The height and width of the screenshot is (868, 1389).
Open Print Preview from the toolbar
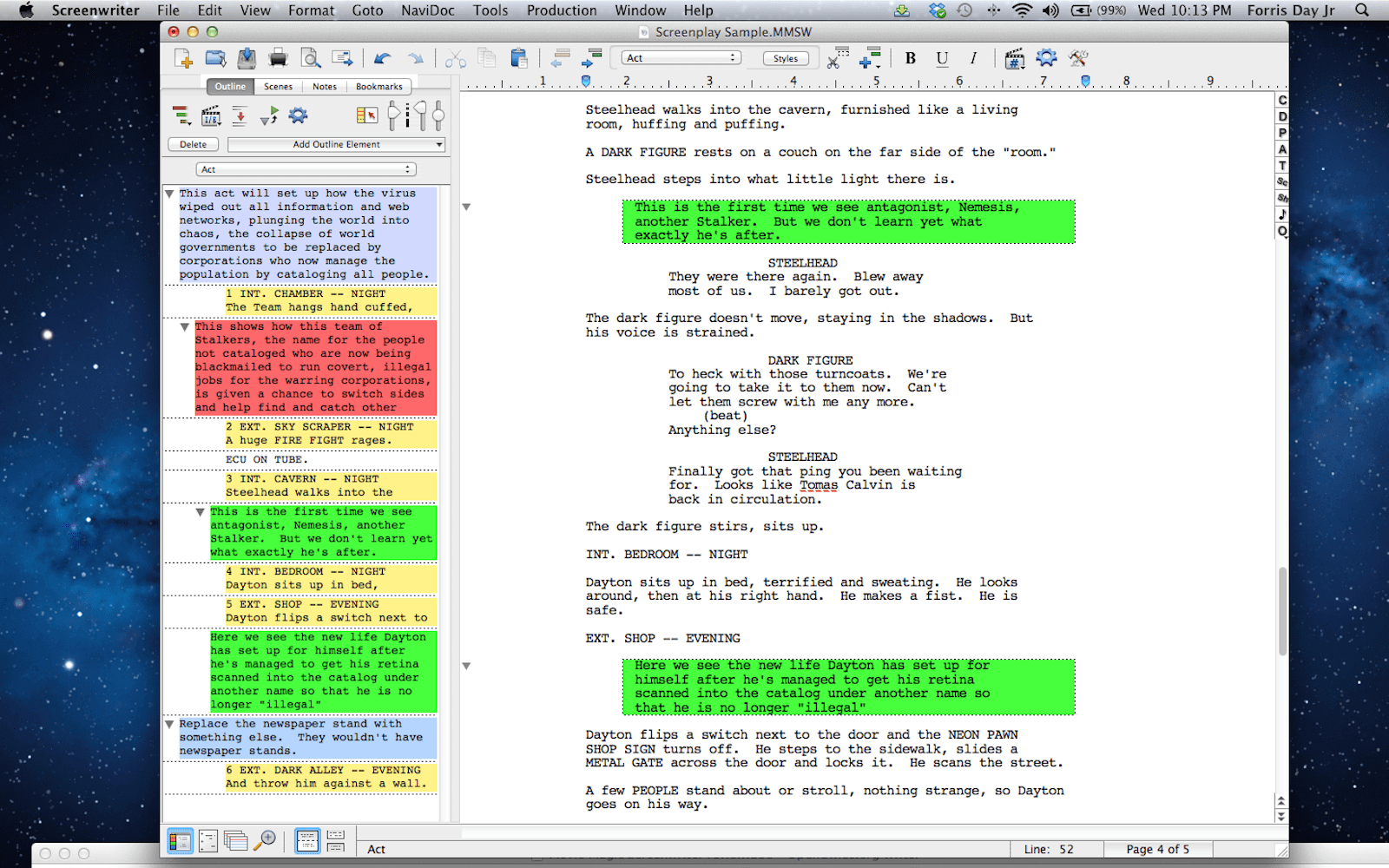pos(311,58)
